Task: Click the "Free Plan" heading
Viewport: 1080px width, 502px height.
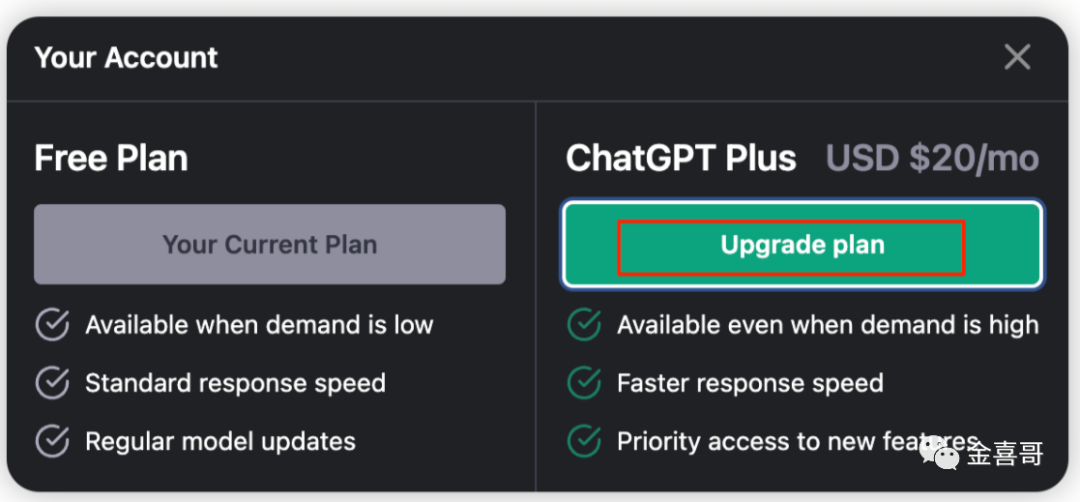Action: [111, 158]
